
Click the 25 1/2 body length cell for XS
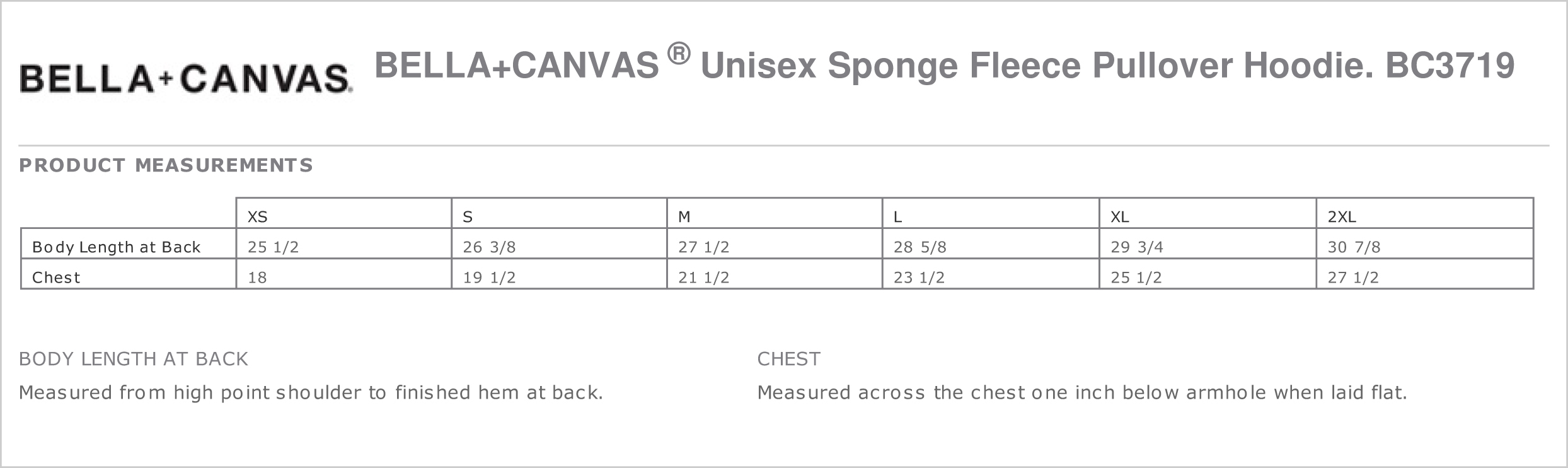343,243
